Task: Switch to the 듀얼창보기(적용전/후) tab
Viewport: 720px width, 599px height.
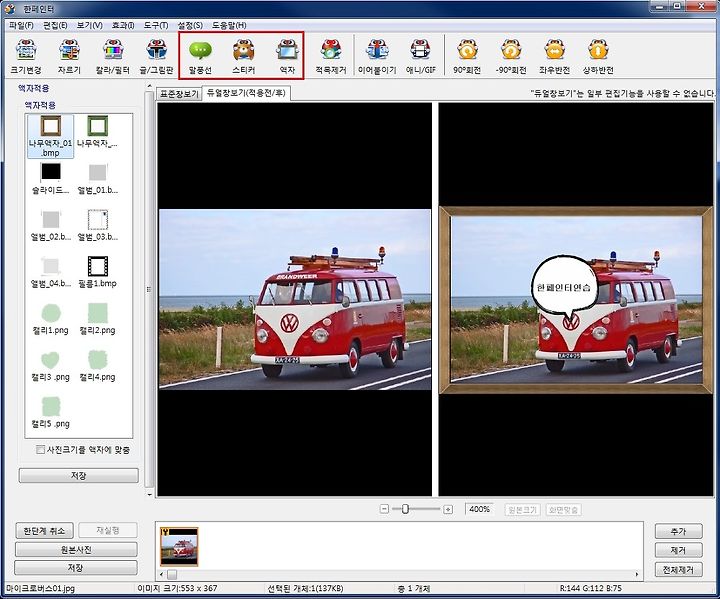Action: (246, 93)
